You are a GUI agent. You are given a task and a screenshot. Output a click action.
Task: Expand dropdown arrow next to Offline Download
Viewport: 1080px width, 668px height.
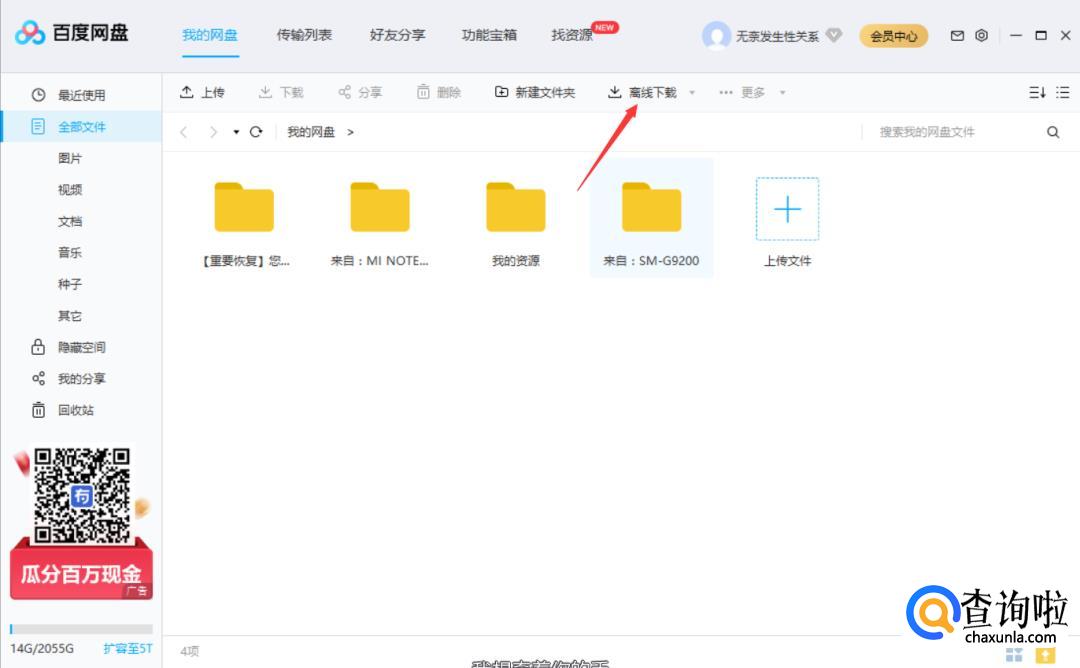(x=692, y=93)
